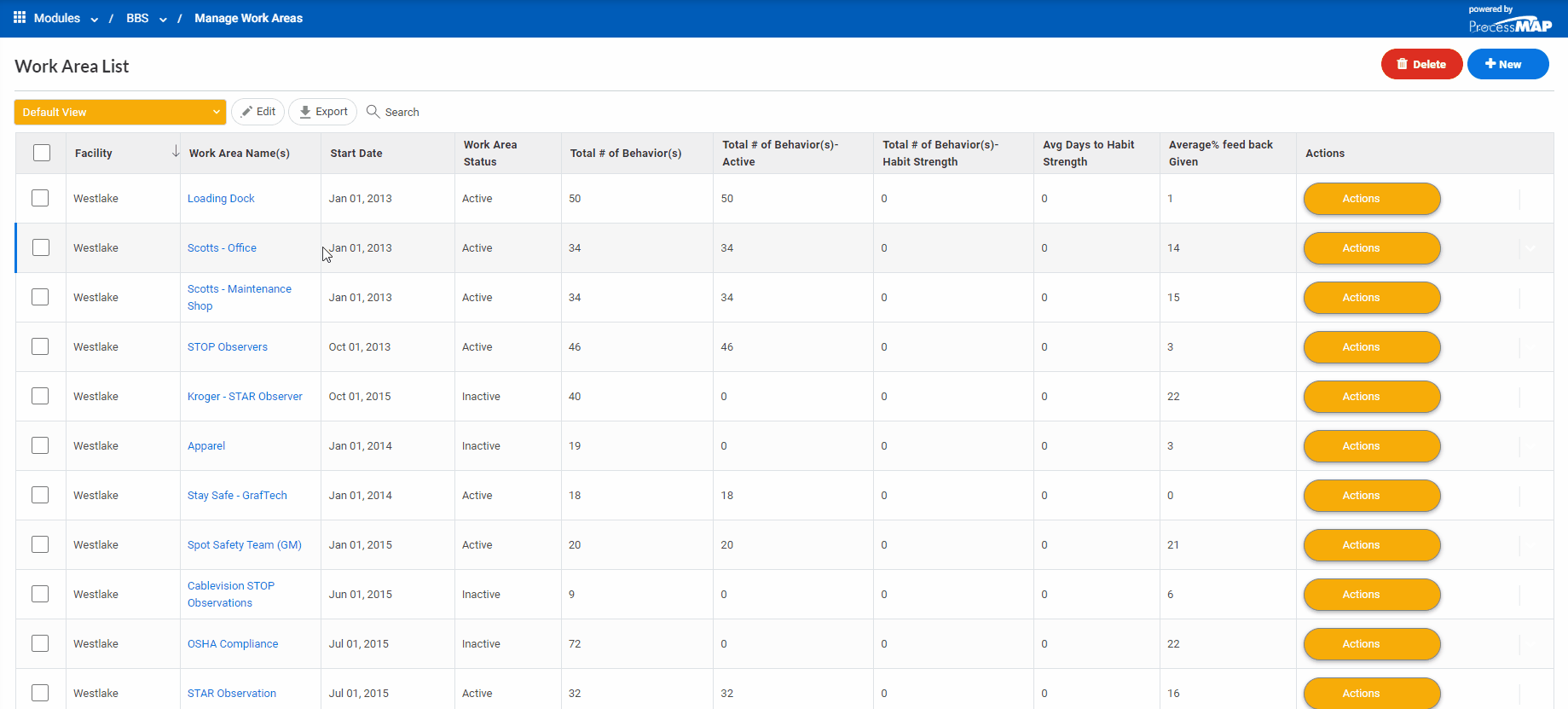This screenshot has height=709, width=1568.
Task: Click the download icon on Export
Action: (x=305, y=112)
